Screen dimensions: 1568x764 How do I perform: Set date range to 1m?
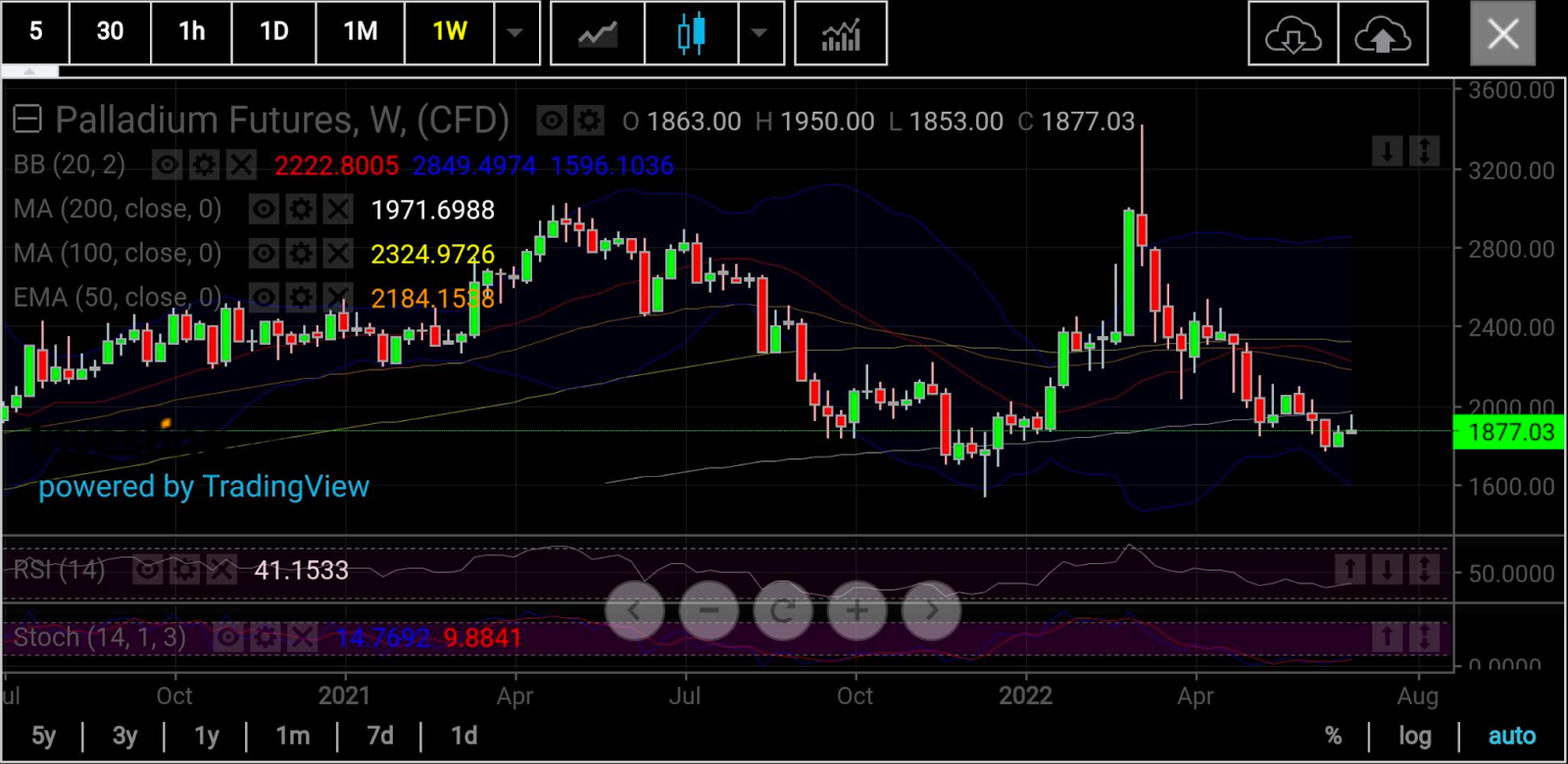(x=292, y=736)
